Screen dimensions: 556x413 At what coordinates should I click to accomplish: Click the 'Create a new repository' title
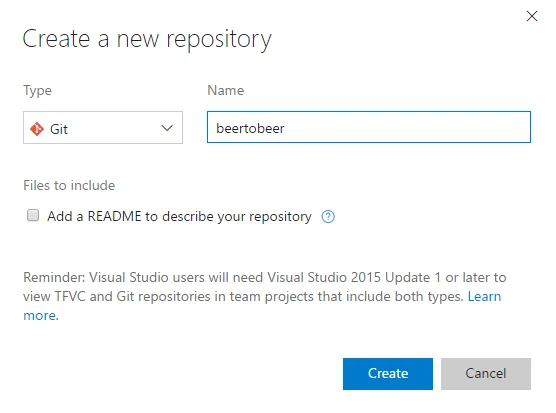(x=147, y=39)
